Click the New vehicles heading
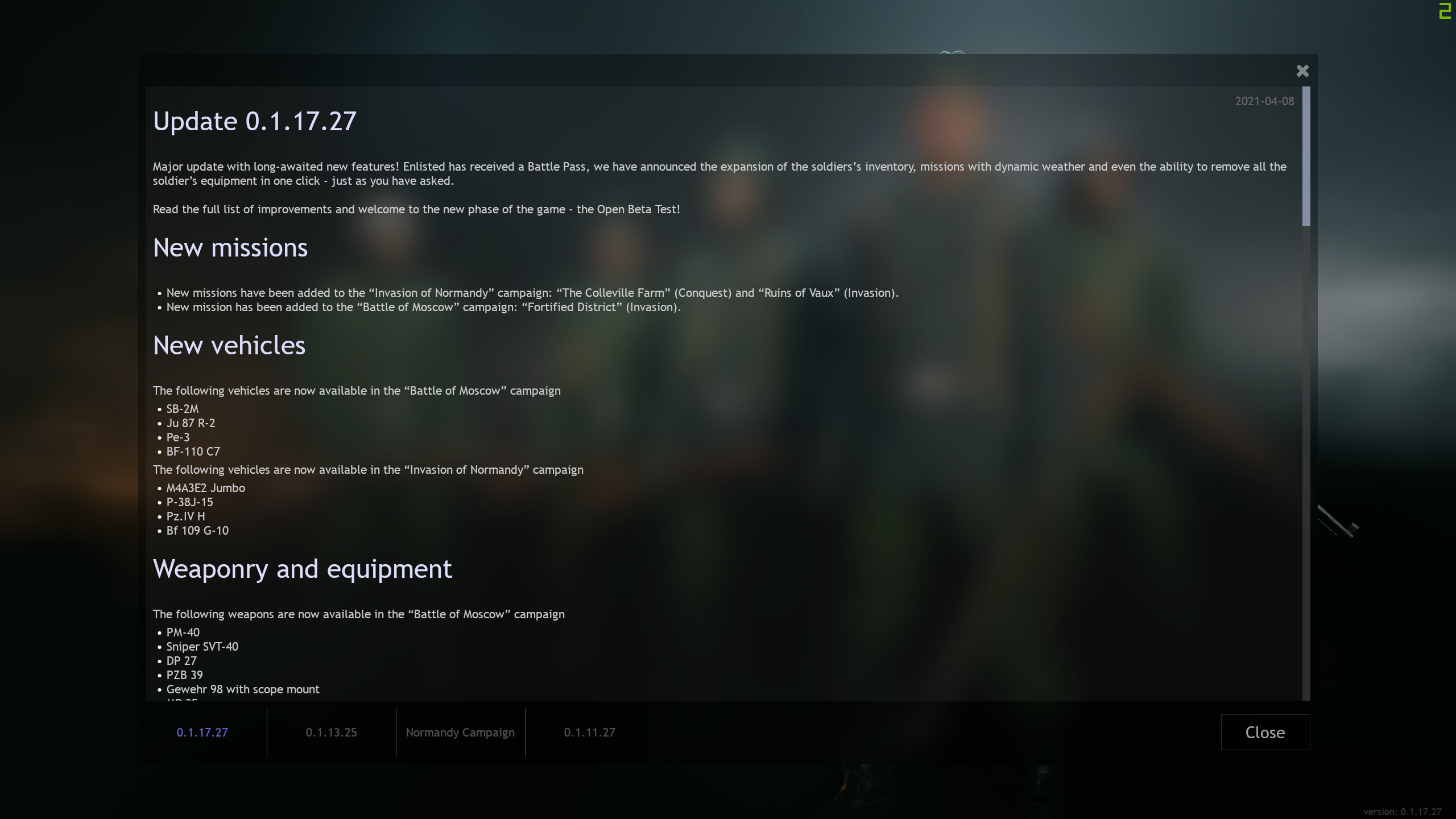The height and width of the screenshot is (819, 1456). tap(229, 346)
